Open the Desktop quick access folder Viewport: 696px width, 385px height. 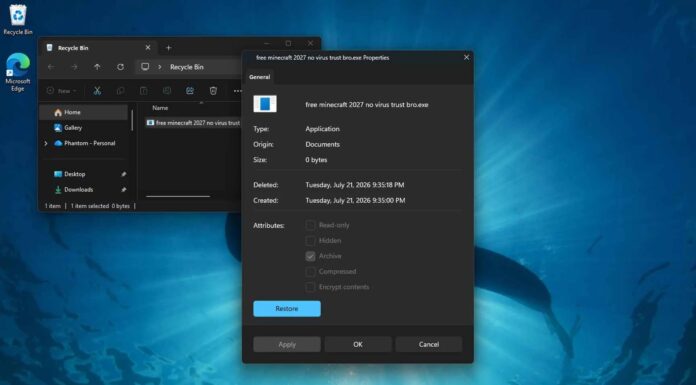pos(84,174)
